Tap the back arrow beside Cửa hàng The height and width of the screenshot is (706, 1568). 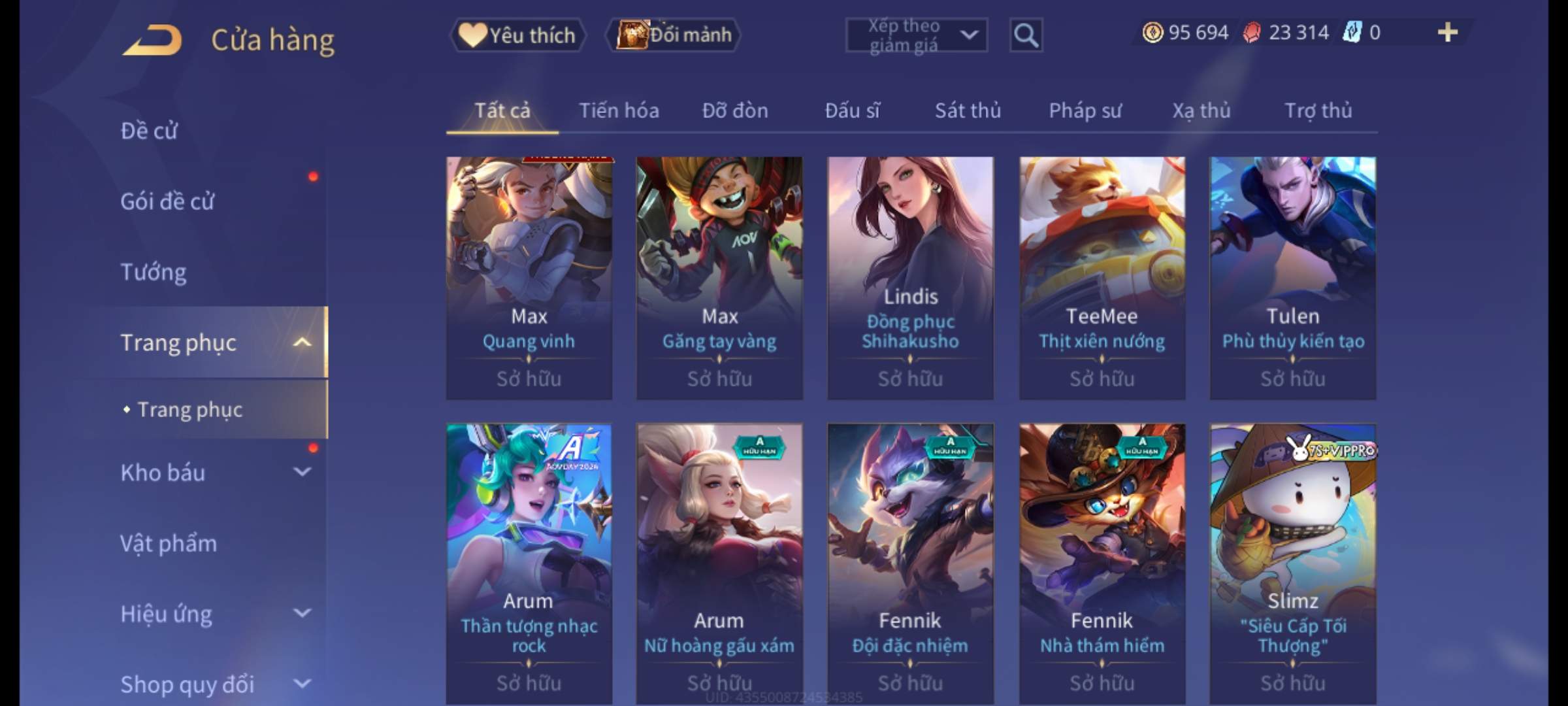pyautogui.click(x=152, y=39)
